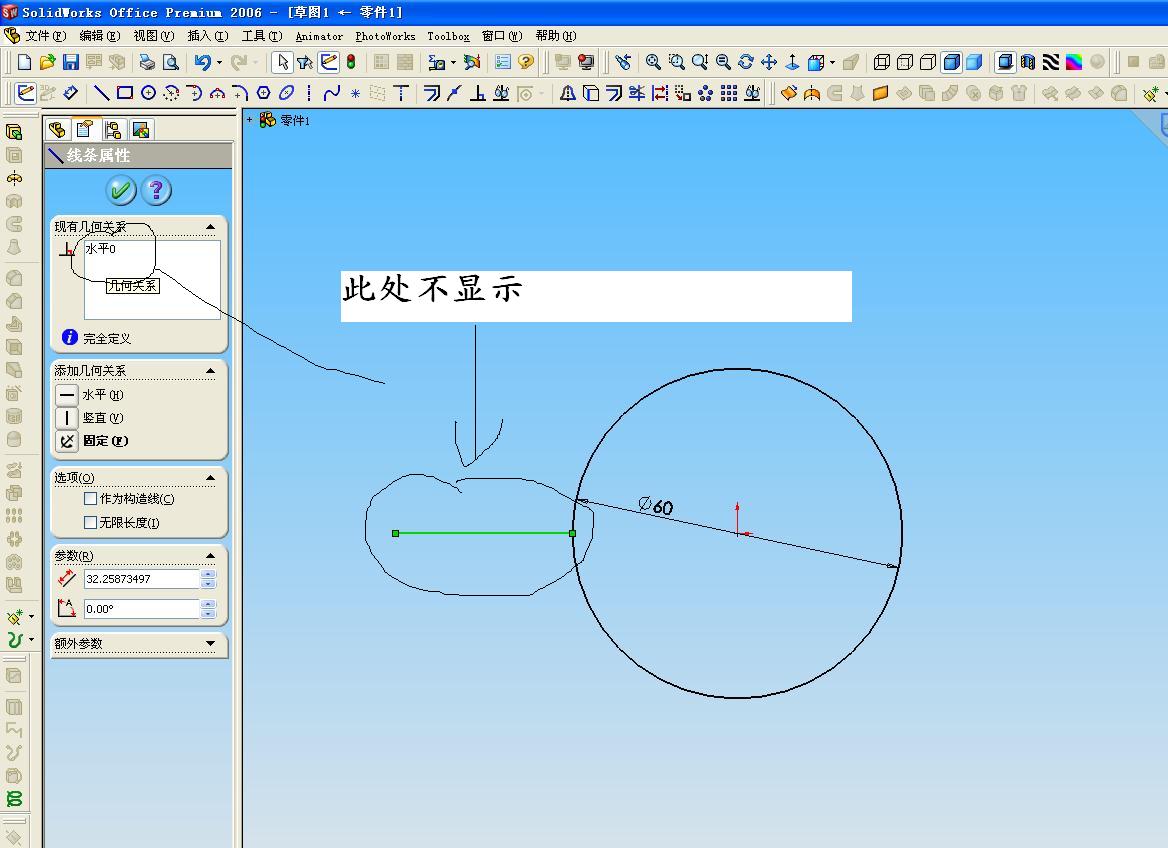The width and height of the screenshot is (1168, 848).
Task: Activate the Select arrow cursor tool
Action: click(x=282, y=63)
